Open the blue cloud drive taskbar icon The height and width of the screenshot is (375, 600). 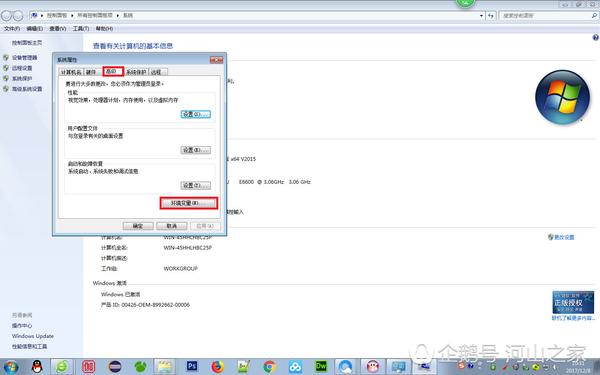295,367
